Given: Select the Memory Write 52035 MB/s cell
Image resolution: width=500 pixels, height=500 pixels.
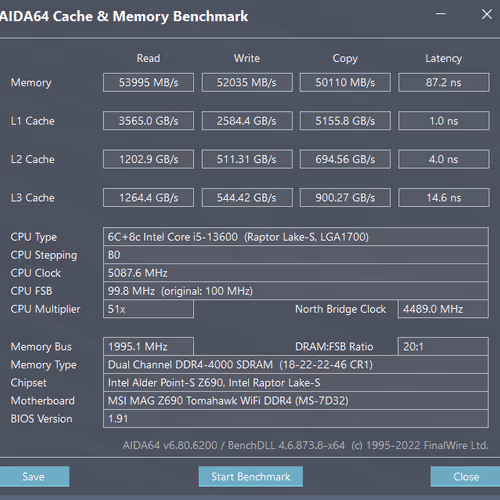Looking at the screenshot, I should (x=247, y=82).
